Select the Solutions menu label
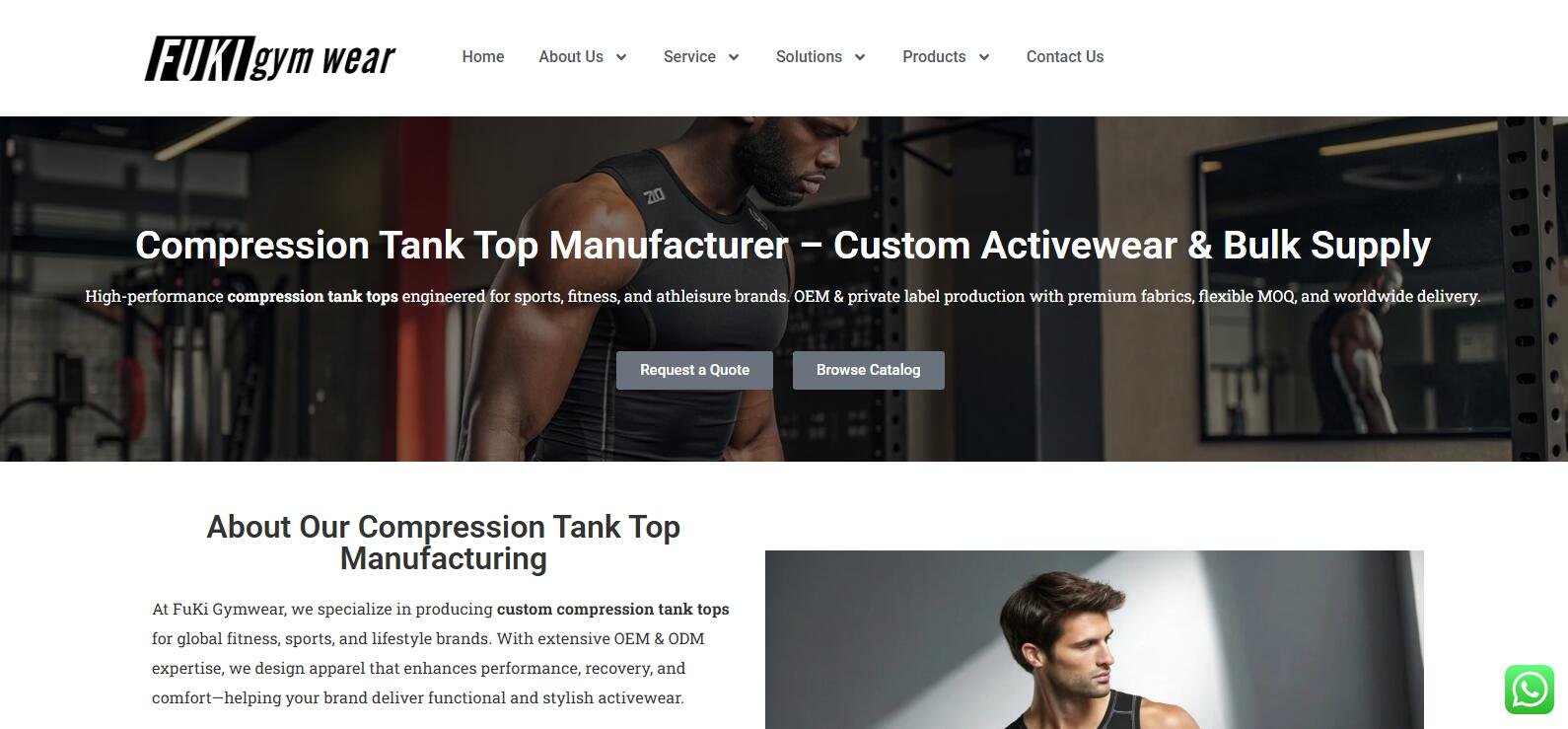 coord(809,57)
